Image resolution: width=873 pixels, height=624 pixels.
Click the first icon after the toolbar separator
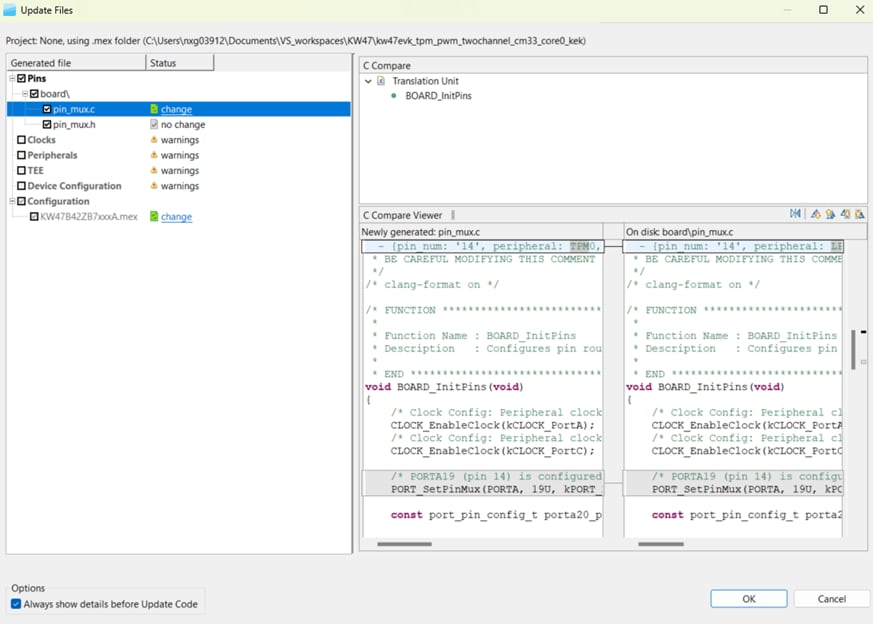[x=816, y=214]
